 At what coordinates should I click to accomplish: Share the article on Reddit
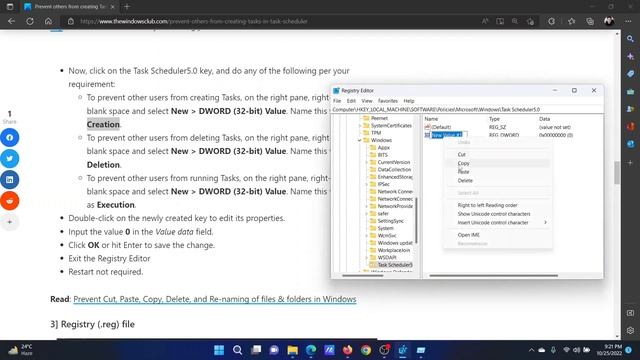pos(10,201)
